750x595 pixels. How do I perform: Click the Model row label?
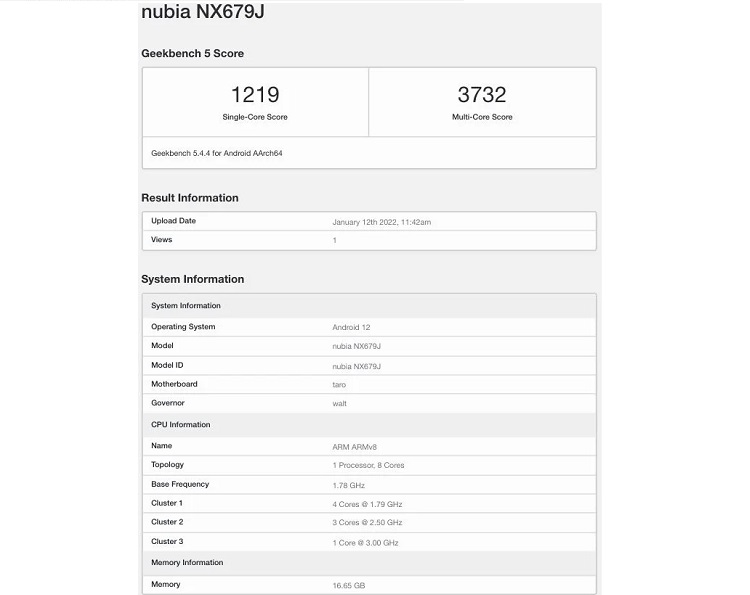coord(162,345)
